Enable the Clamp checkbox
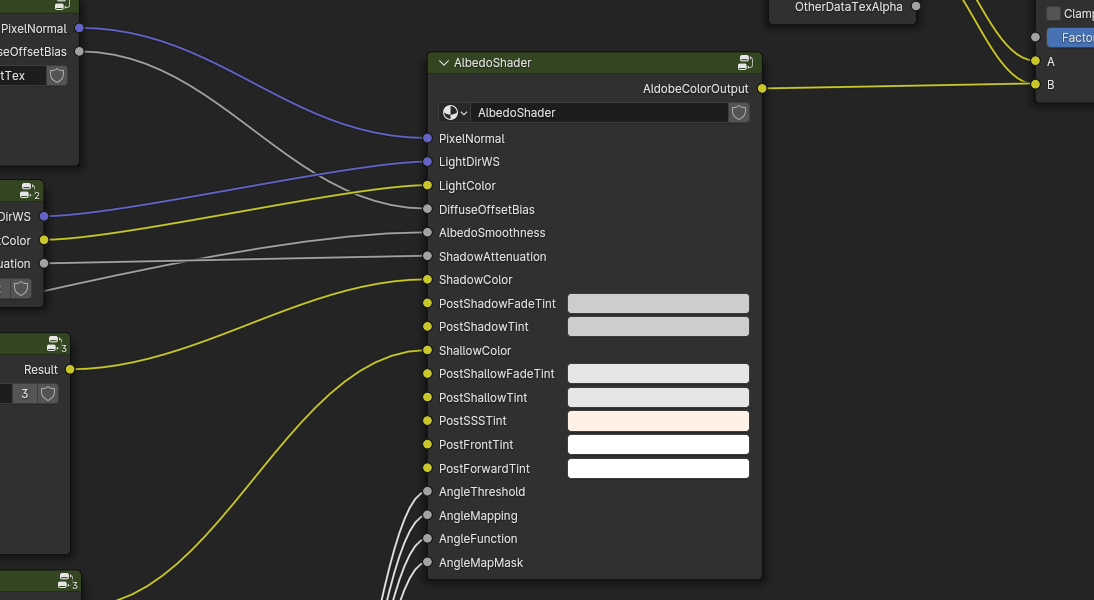This screenshot has height=600, width=1094. (x=1053, y=14)
